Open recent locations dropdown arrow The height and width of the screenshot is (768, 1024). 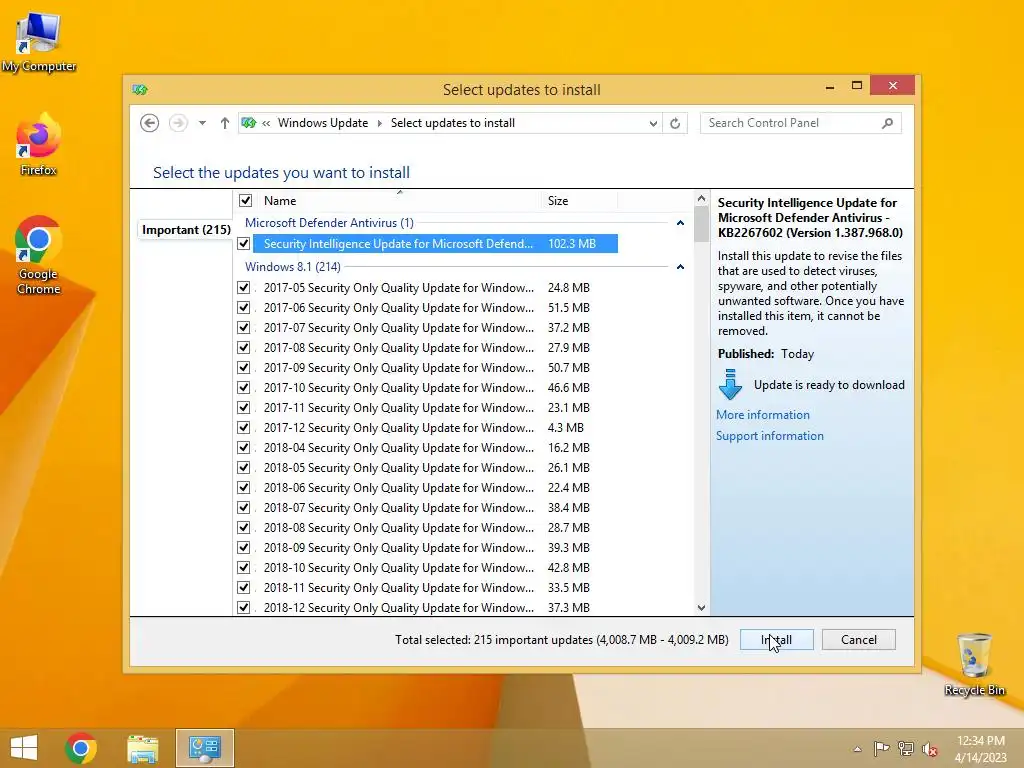pos(202,123)
